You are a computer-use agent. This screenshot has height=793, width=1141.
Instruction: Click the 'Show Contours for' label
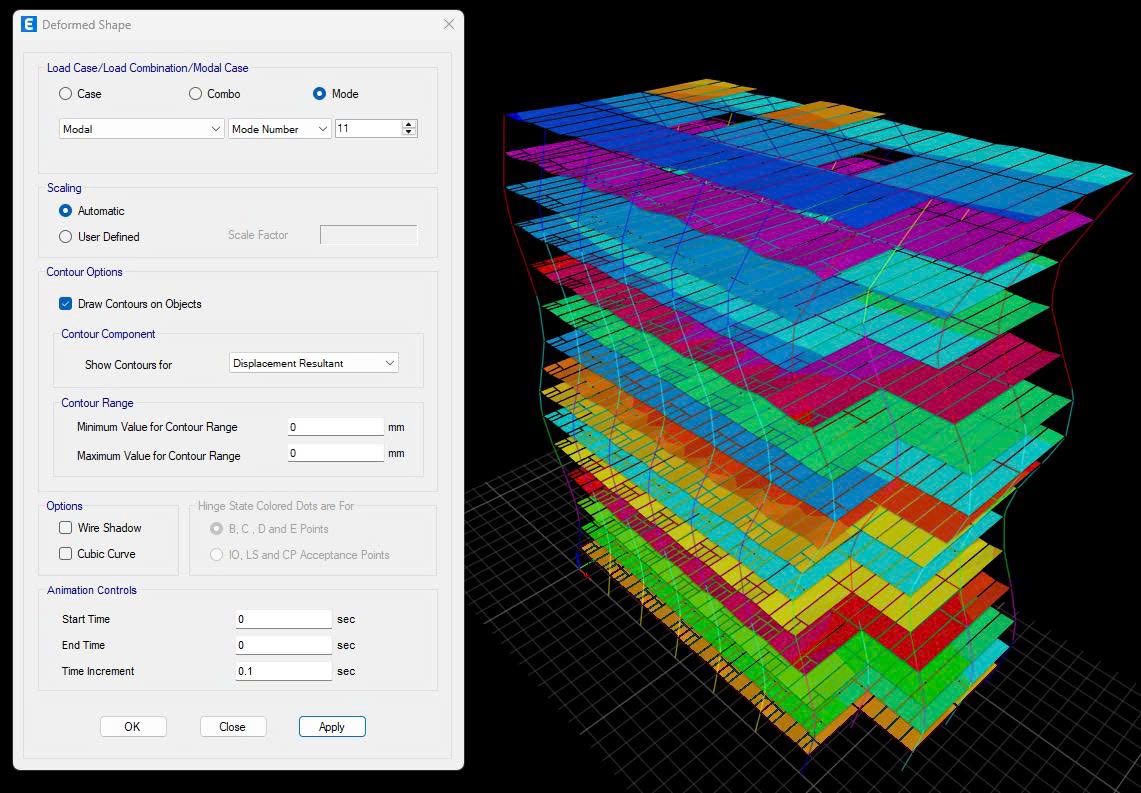click(128, 364)
